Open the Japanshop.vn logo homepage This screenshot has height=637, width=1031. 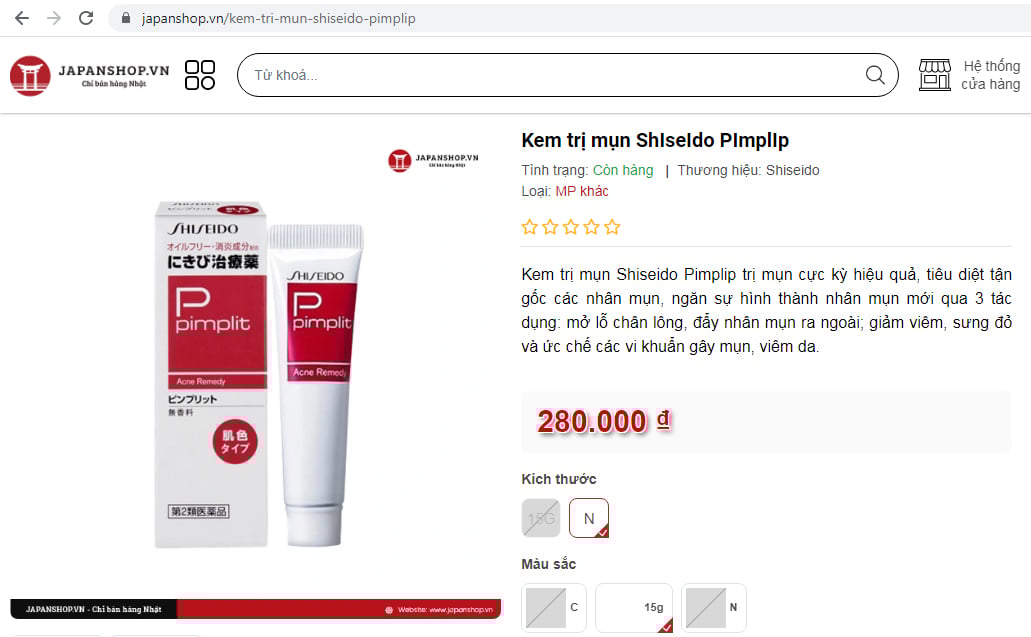coord(89,76)
